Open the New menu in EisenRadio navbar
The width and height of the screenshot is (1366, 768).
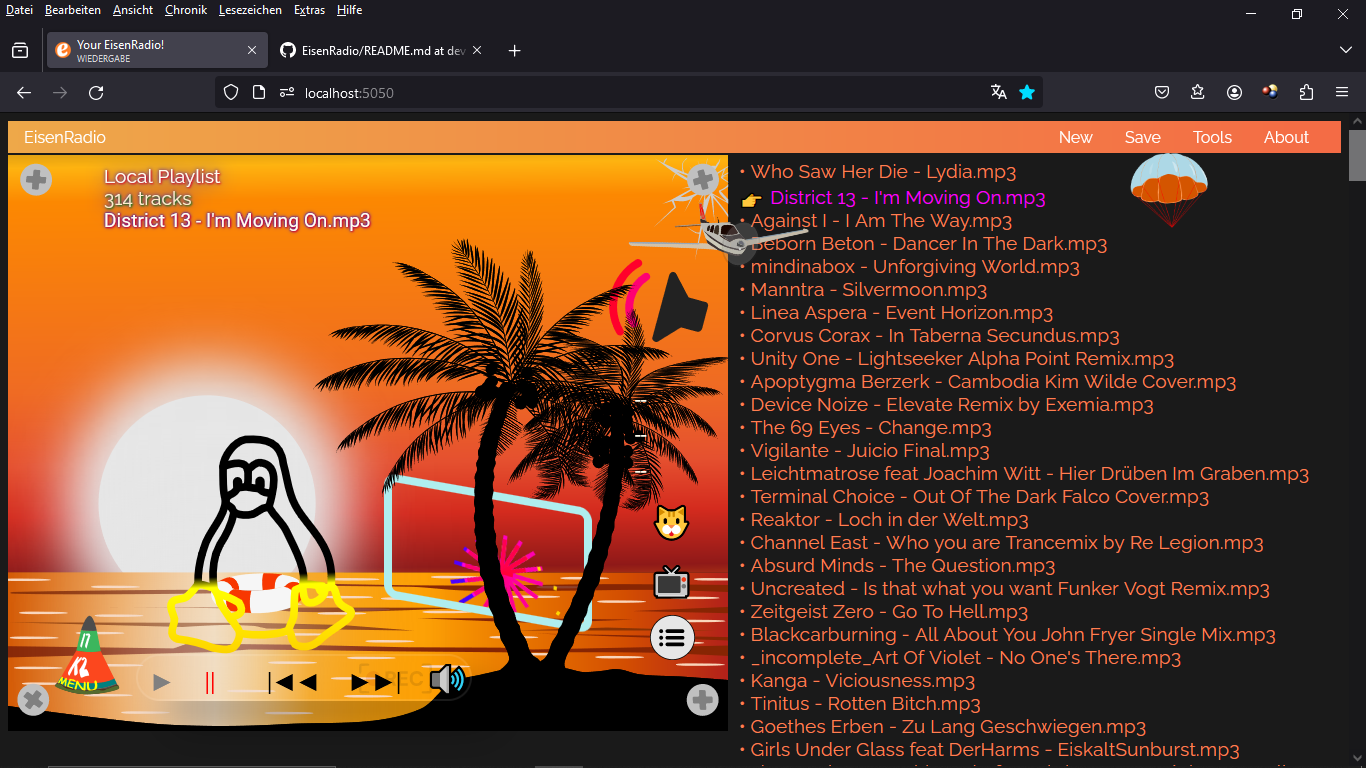(1076, 138)
